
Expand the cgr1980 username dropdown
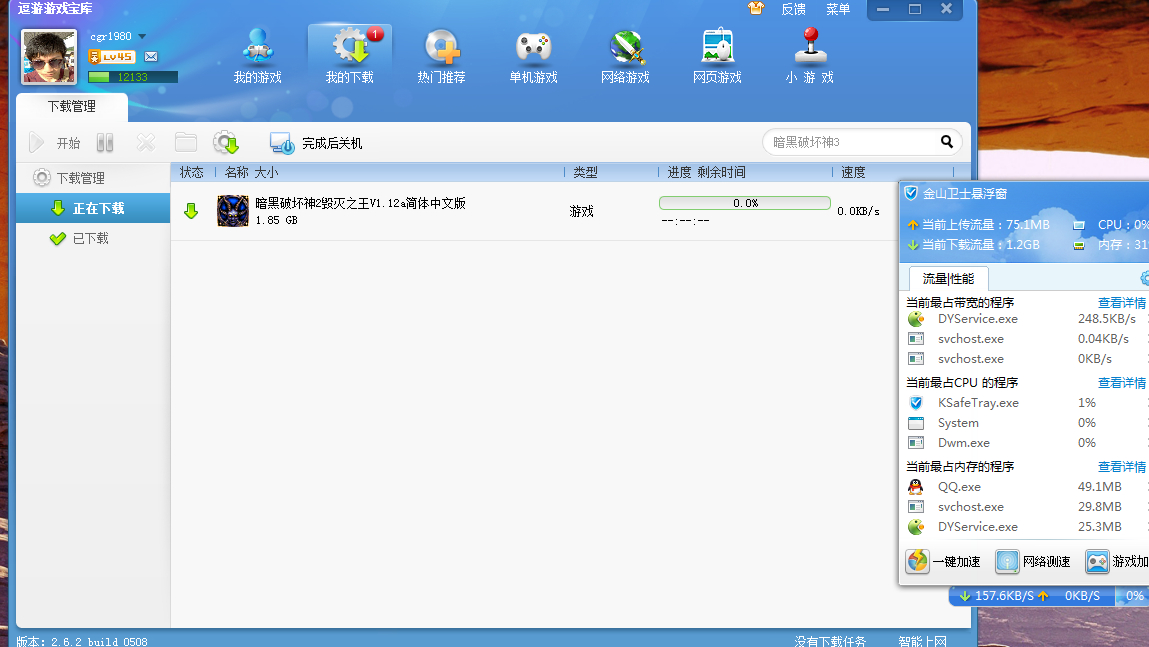(x=142, y=37)
